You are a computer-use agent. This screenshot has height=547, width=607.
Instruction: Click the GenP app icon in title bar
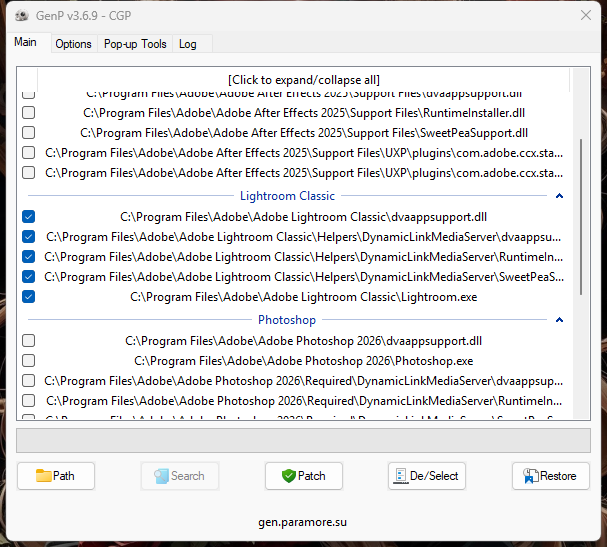tap(22, 15)
